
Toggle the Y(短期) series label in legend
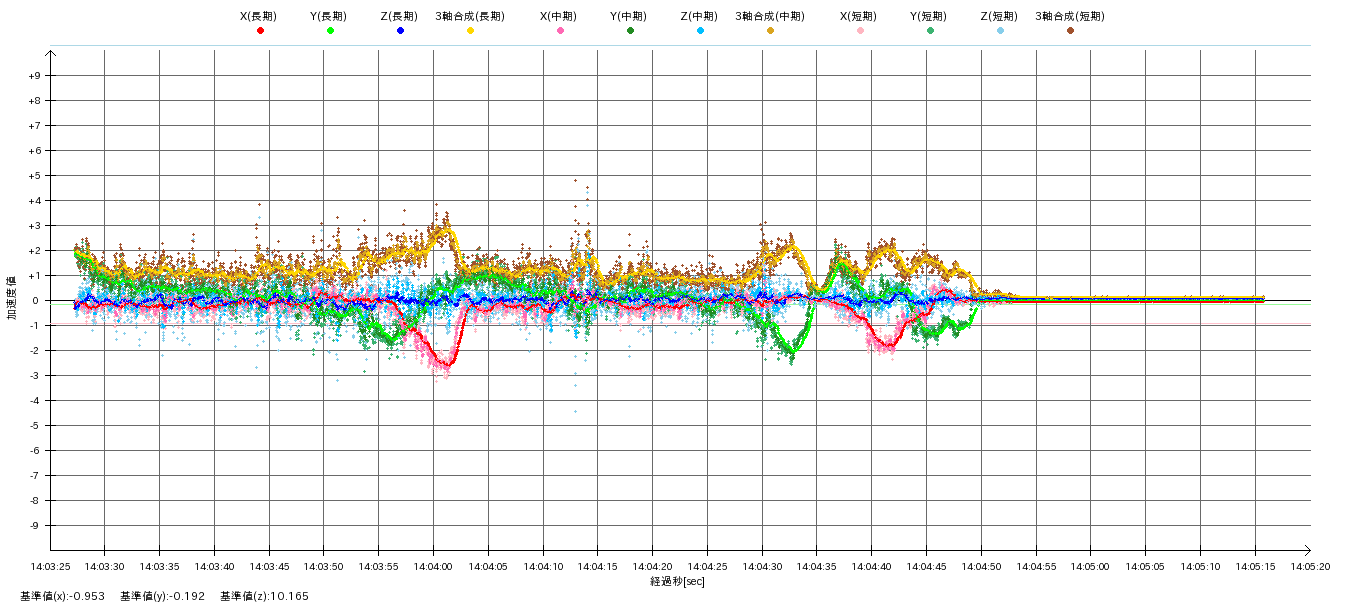coord(928,16)
